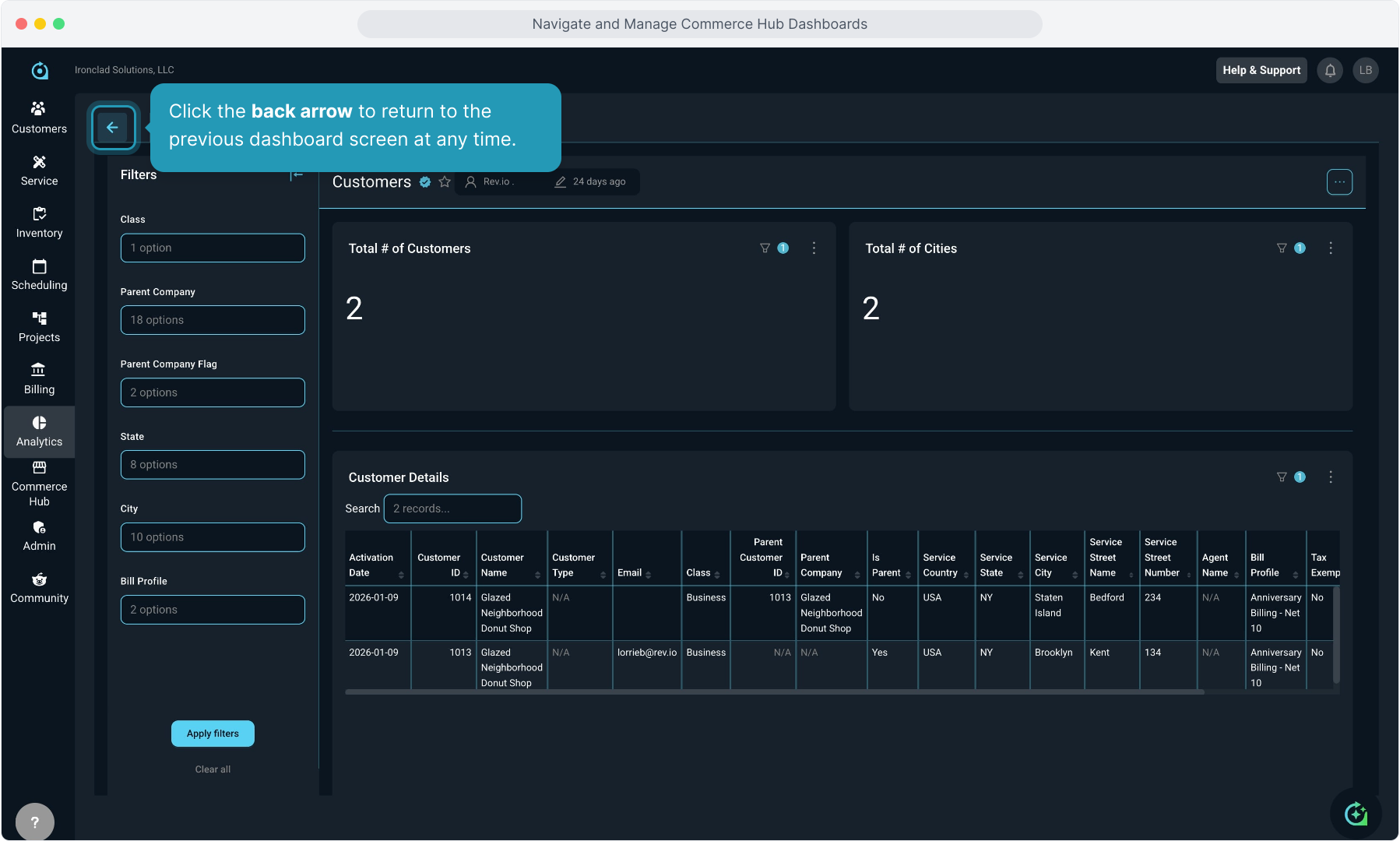
Task: Open the dashboard ellipsis options button
Action: pyautogui.click(x=1339, y=182)
